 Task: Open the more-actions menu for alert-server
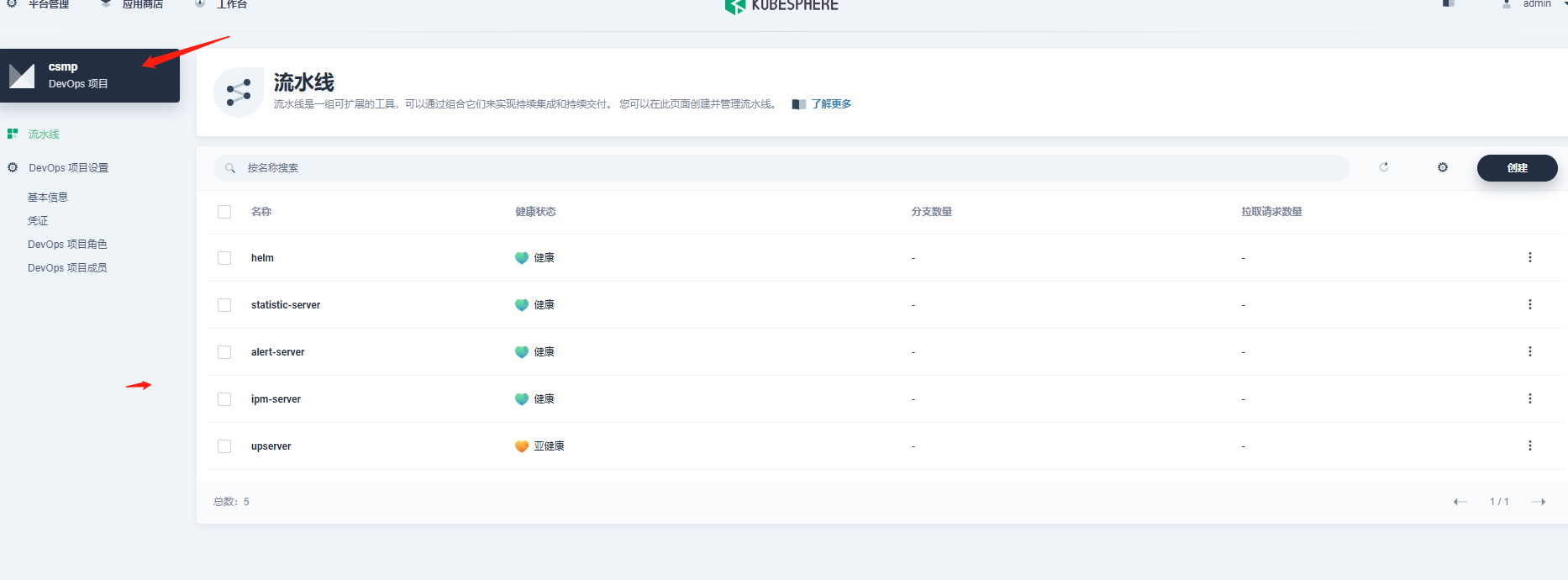[1529, 351]
